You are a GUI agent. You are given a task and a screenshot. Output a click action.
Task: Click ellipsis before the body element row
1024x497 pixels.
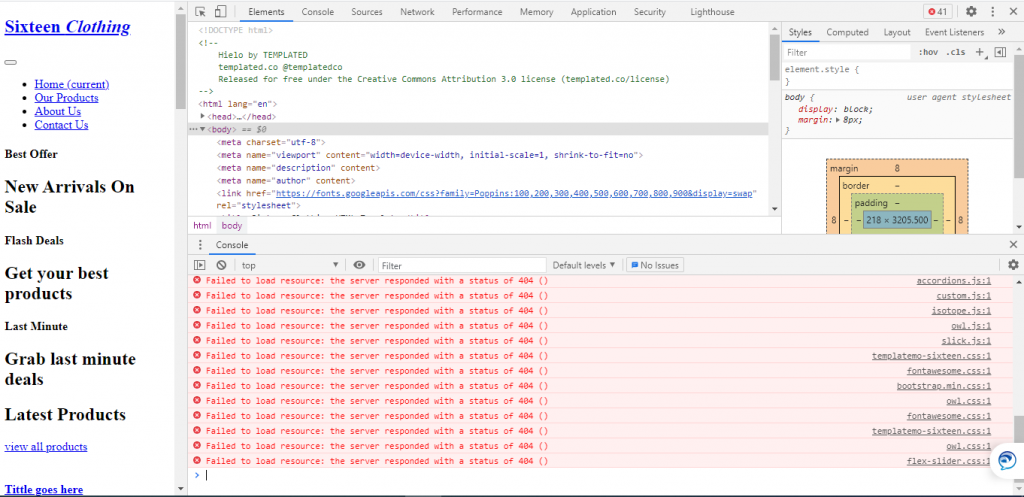[x=193, y=129]
